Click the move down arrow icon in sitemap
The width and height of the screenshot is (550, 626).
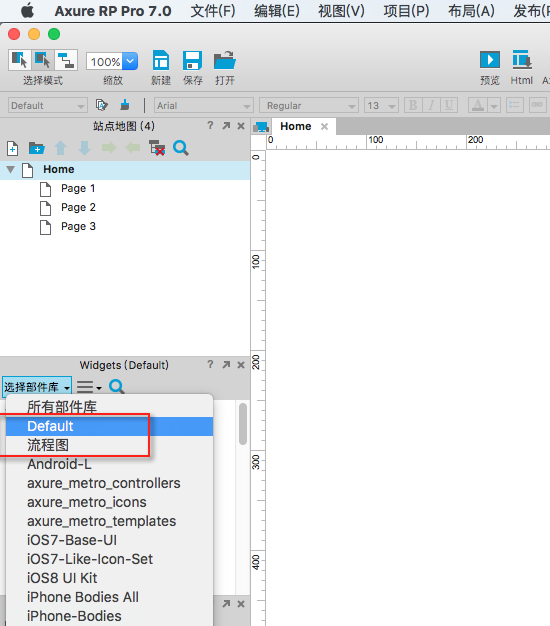[x=84, y=148]
